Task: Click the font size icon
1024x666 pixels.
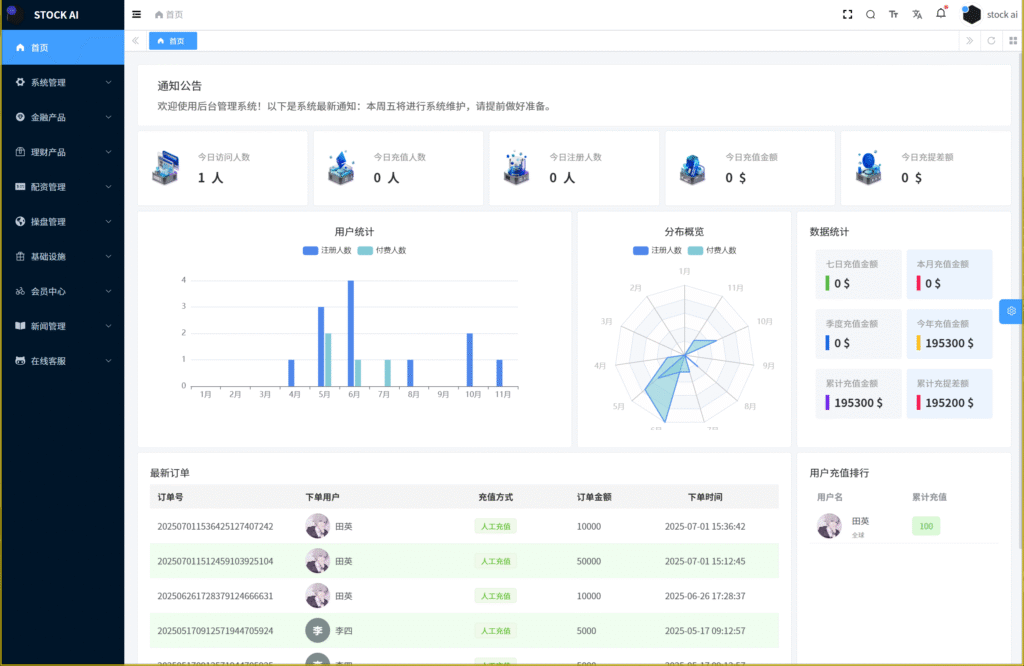Action: pos(893,15)
